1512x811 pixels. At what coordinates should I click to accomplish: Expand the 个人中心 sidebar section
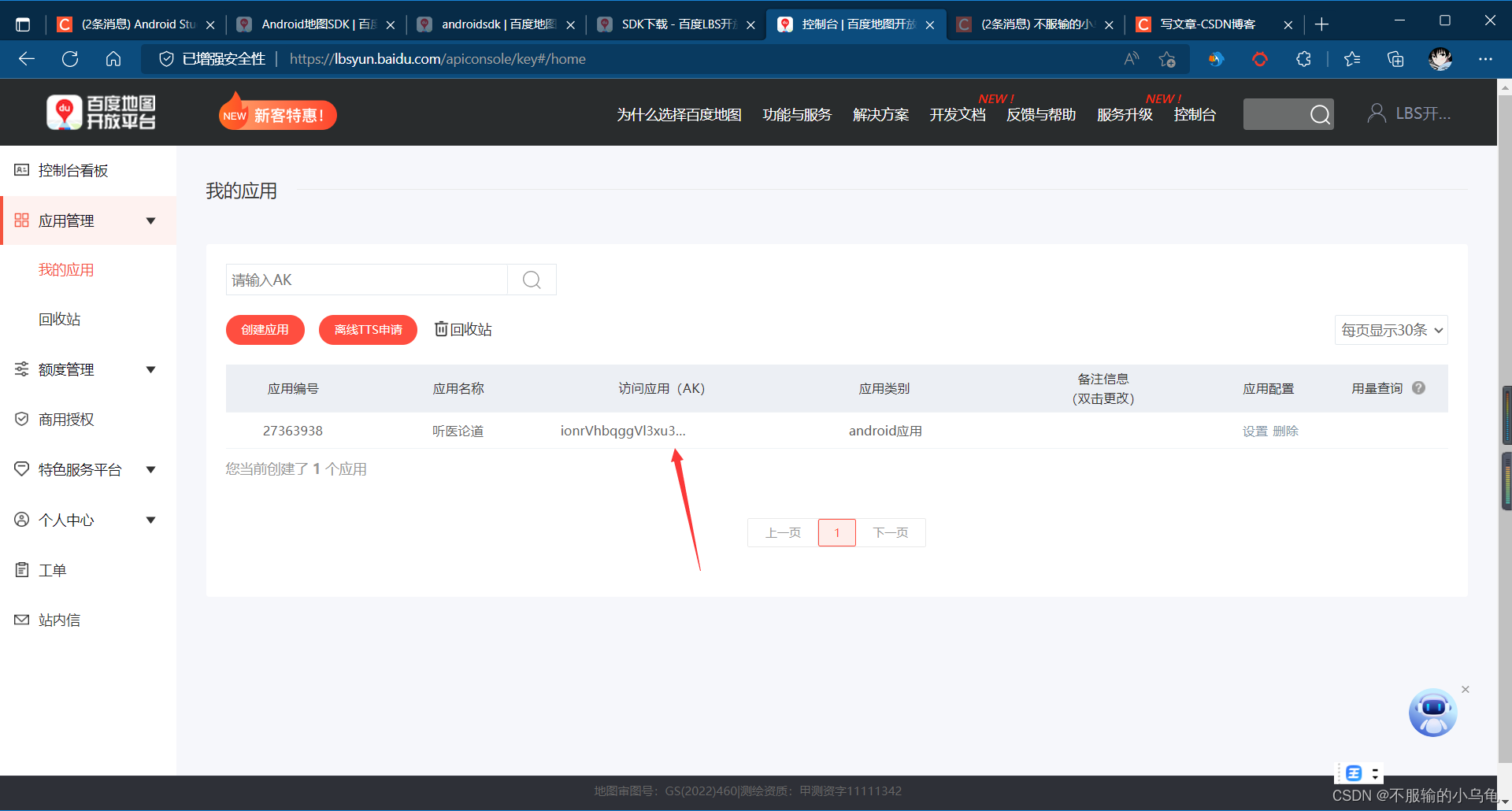[88, 520]
